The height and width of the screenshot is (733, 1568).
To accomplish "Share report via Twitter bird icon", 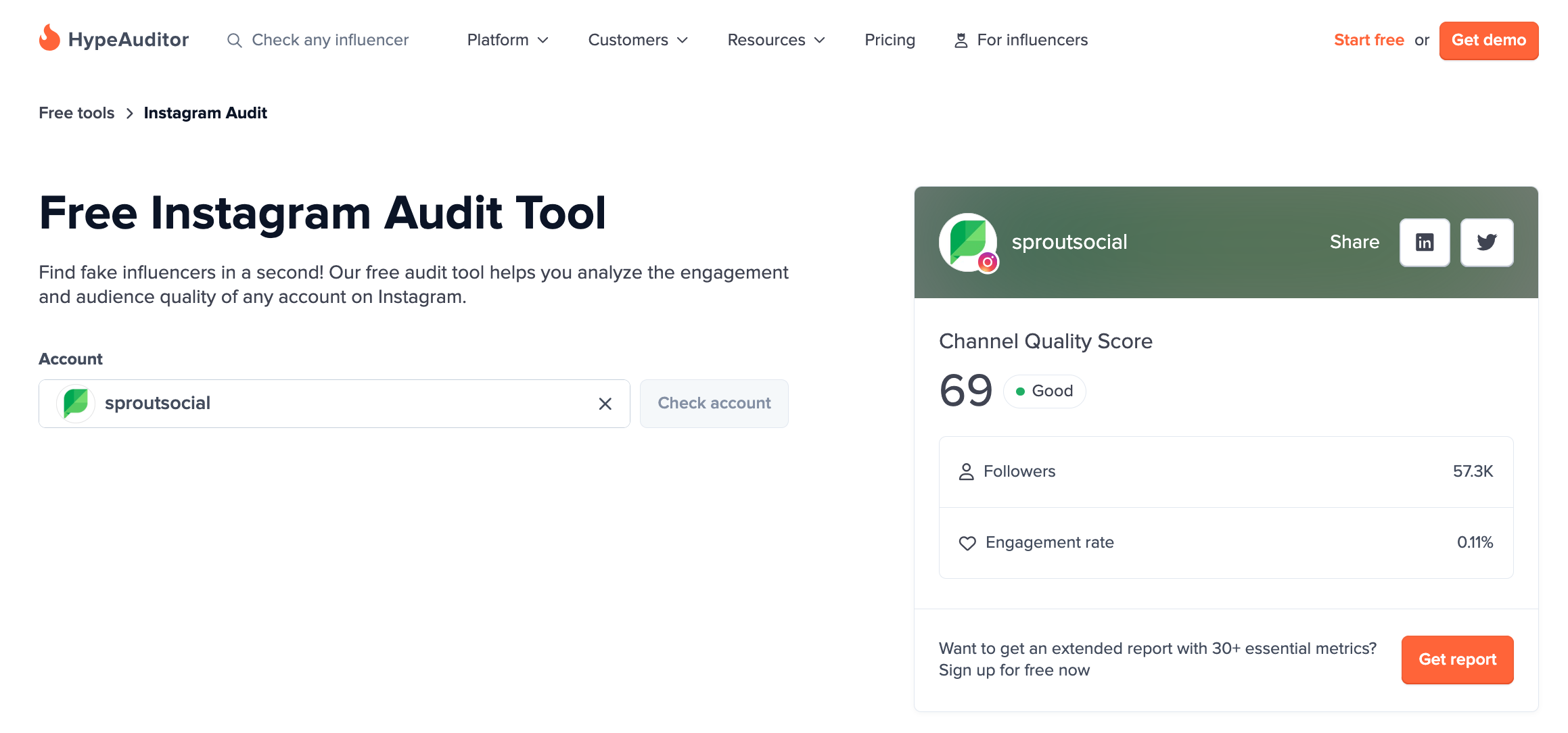I will pyautogui.click(x=1487, y=242).
